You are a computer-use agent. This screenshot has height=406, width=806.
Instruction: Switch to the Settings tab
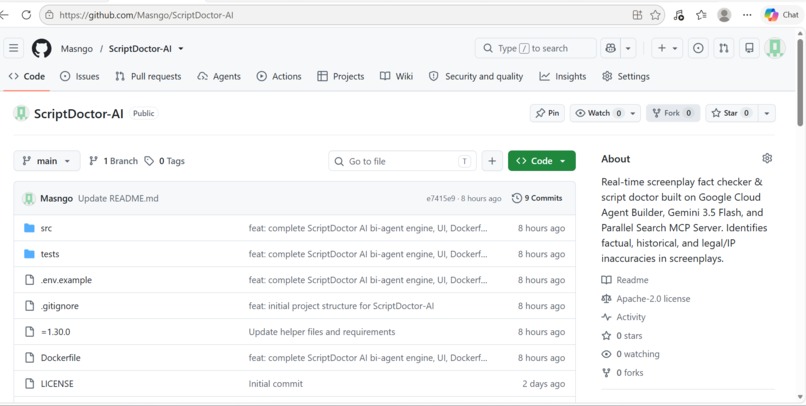click(626, 76)
